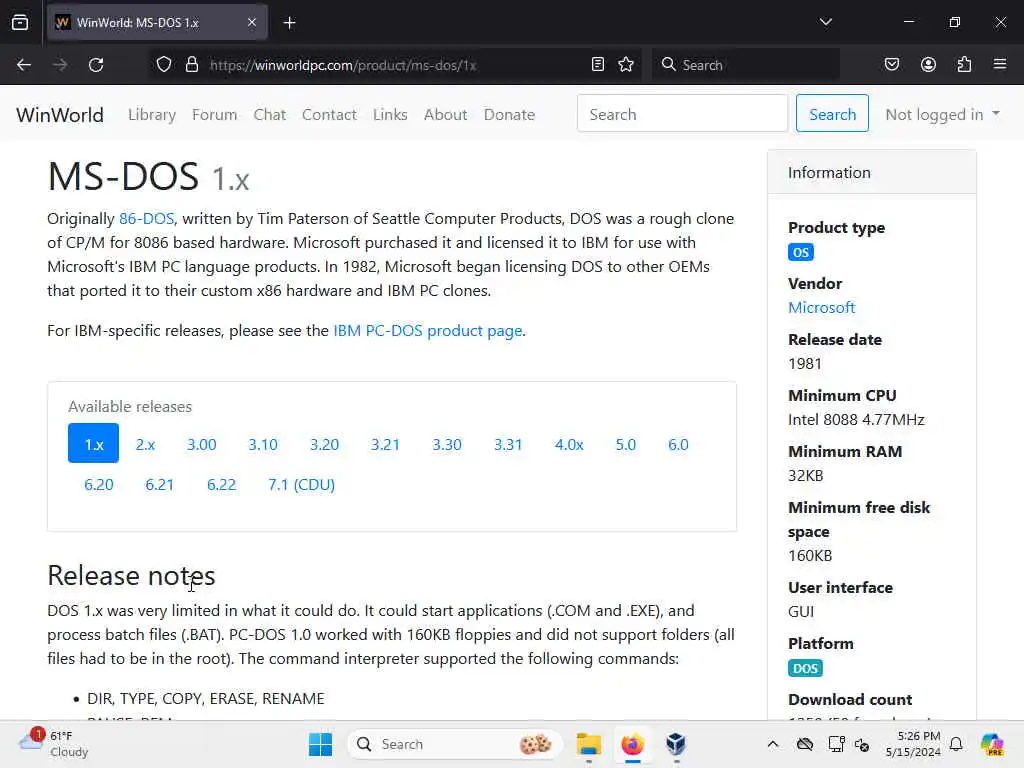Select the 6.20 release
1024x768 pixels.
tap(99, 485)
